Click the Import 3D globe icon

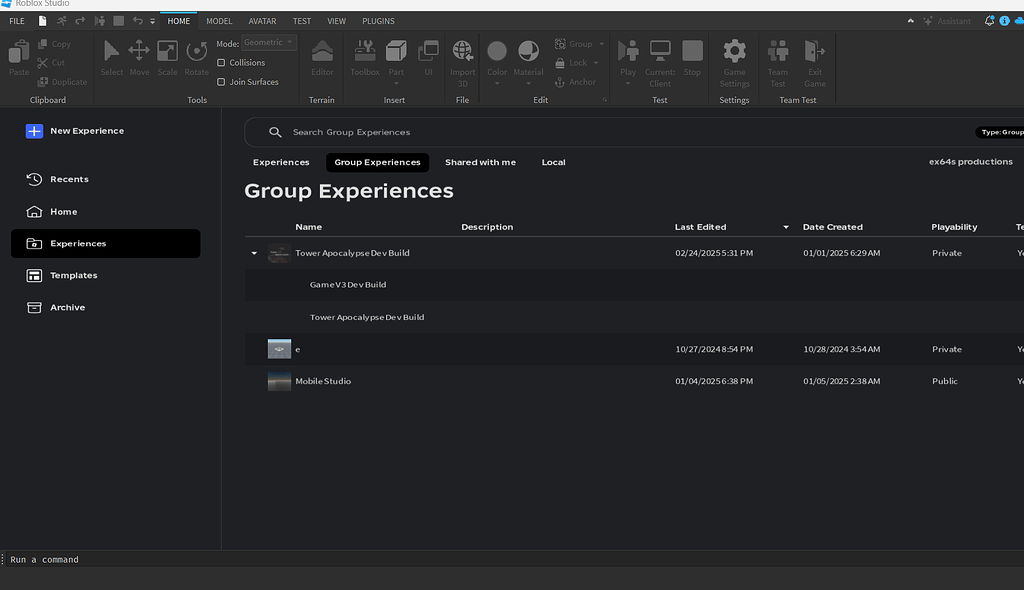point(462,50)
